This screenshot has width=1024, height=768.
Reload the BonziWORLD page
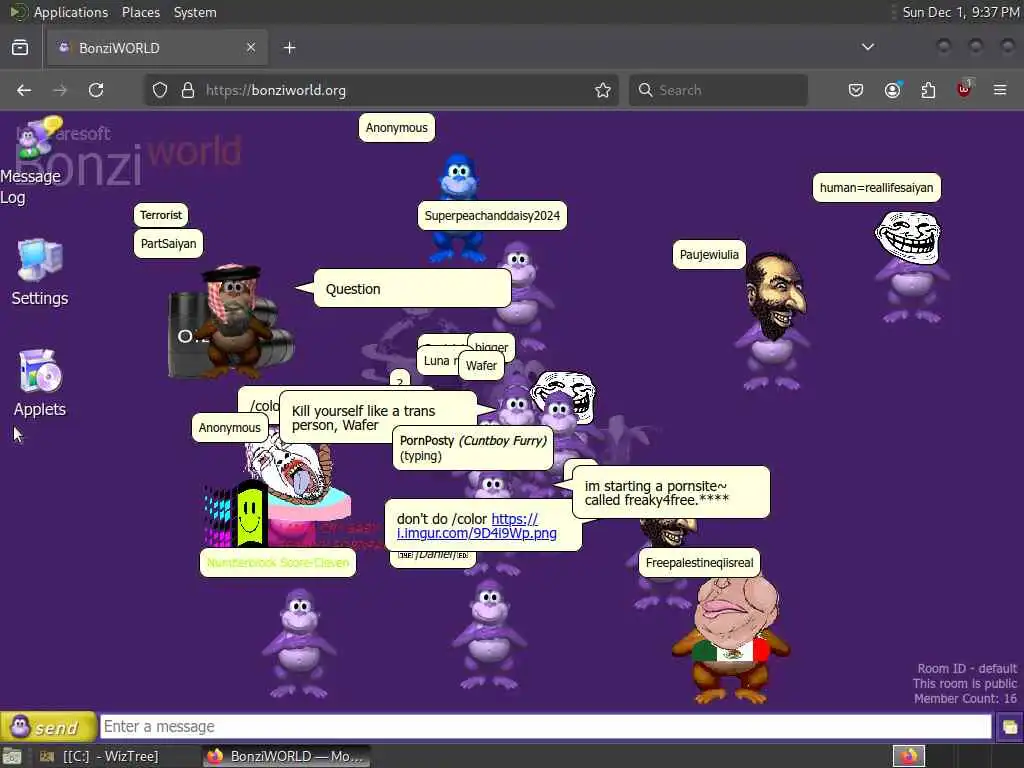pyautogui.click(x=96, y=90)
